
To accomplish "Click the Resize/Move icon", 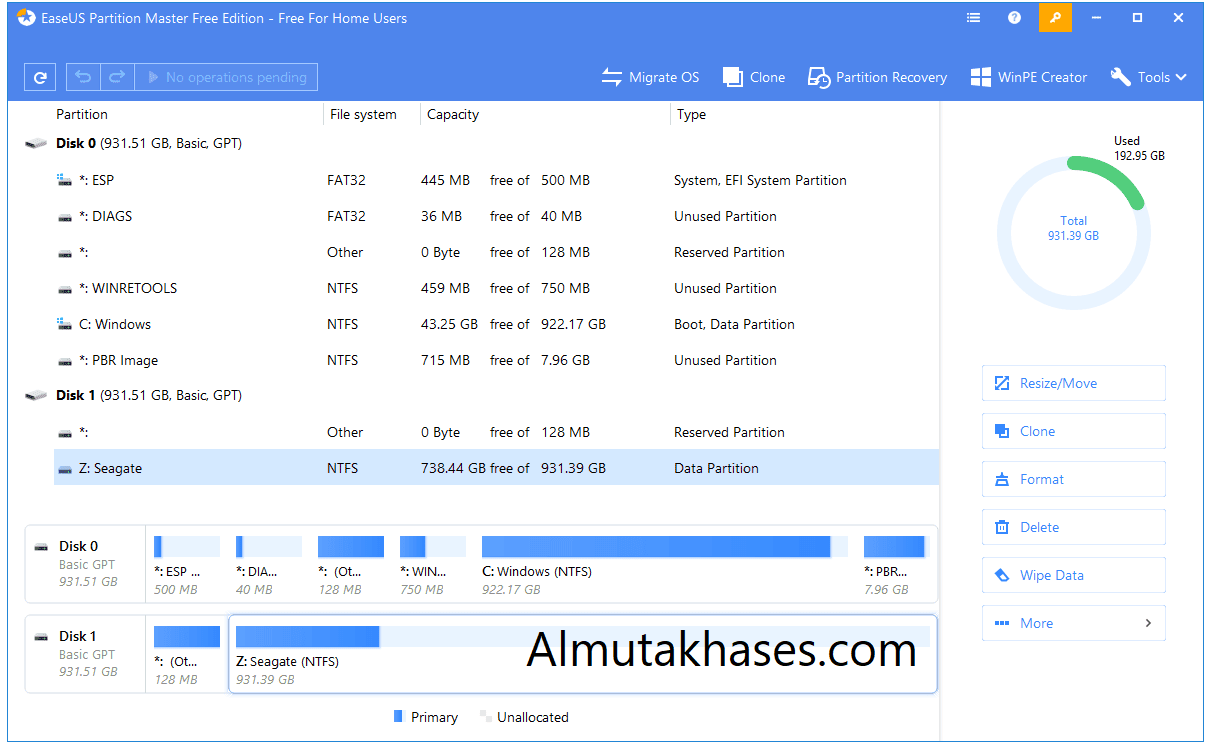I will [1002, 383].
